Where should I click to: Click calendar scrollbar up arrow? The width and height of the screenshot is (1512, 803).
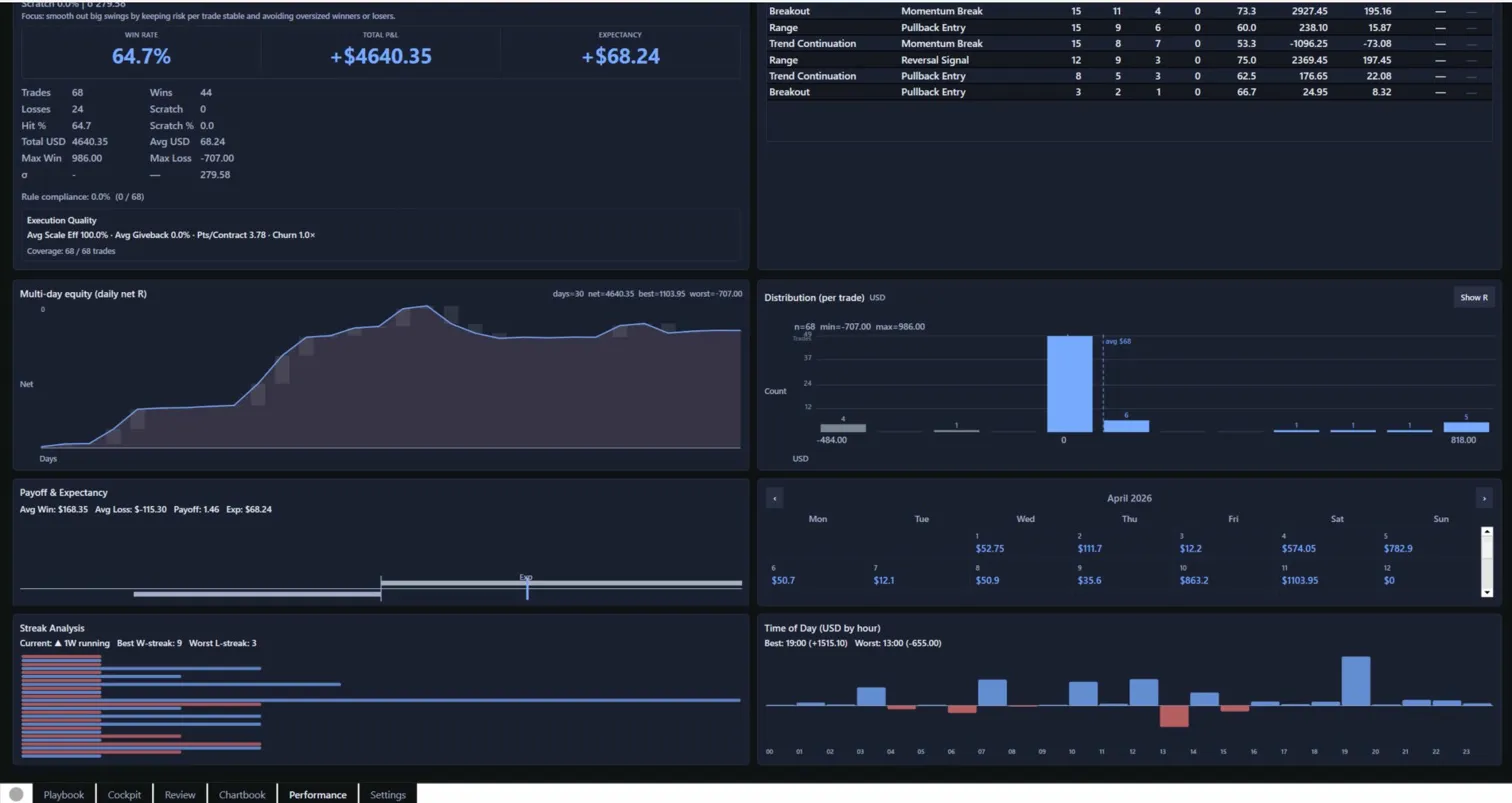tap(1486, 533)
